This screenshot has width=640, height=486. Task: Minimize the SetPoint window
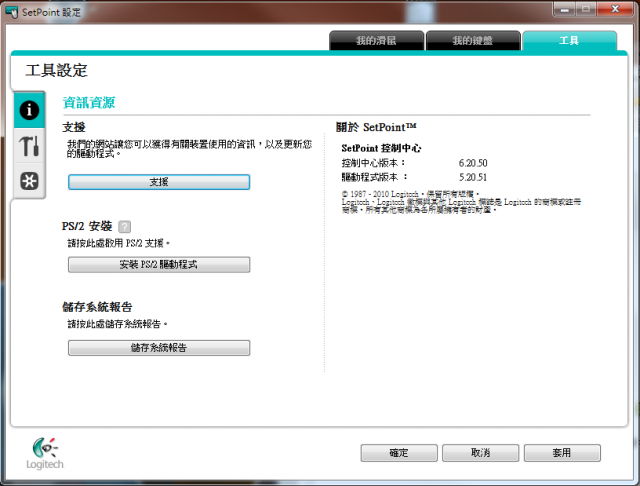[x=564, y=9]
